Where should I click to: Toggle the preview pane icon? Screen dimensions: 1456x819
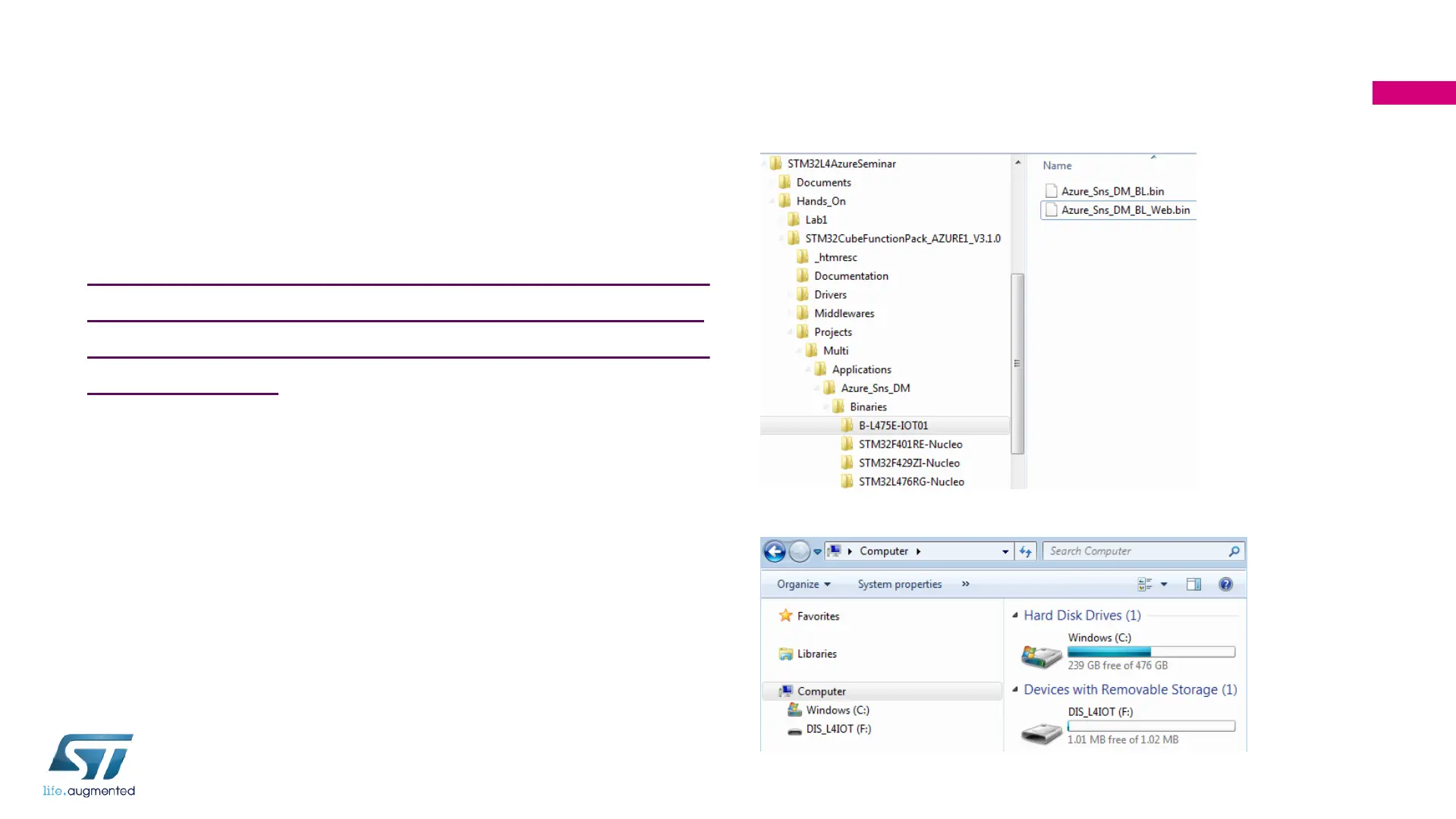pyautogui.click(x=1193, y=584)
